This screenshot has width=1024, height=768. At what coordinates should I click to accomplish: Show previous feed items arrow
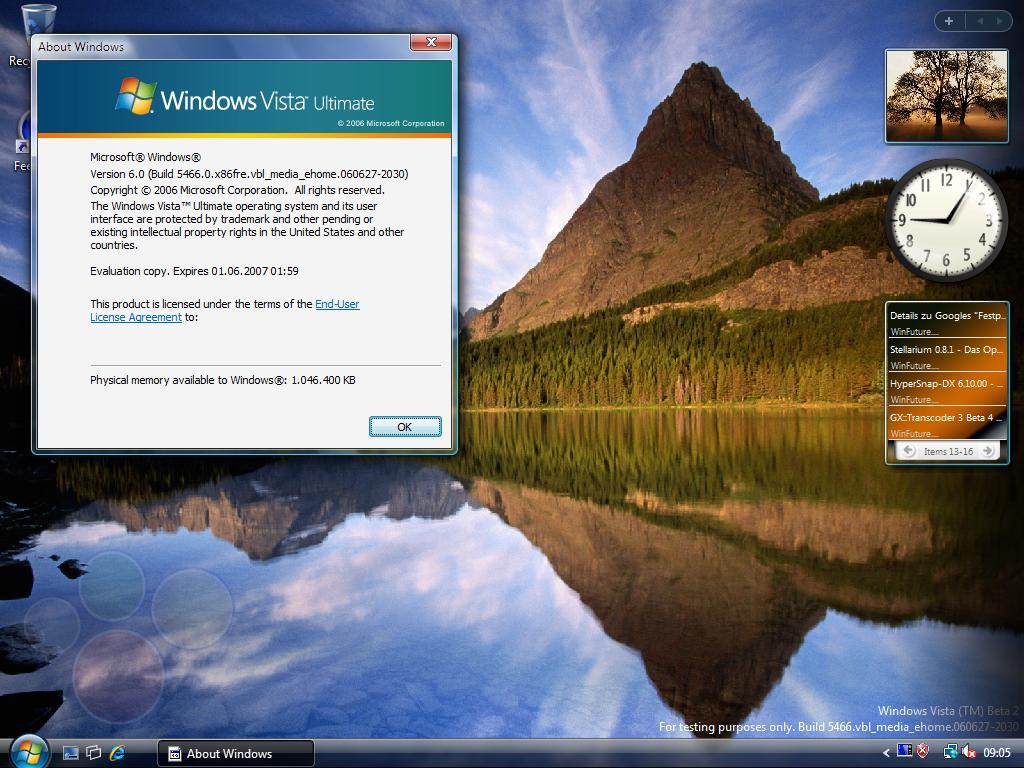[x=908, y=451]
